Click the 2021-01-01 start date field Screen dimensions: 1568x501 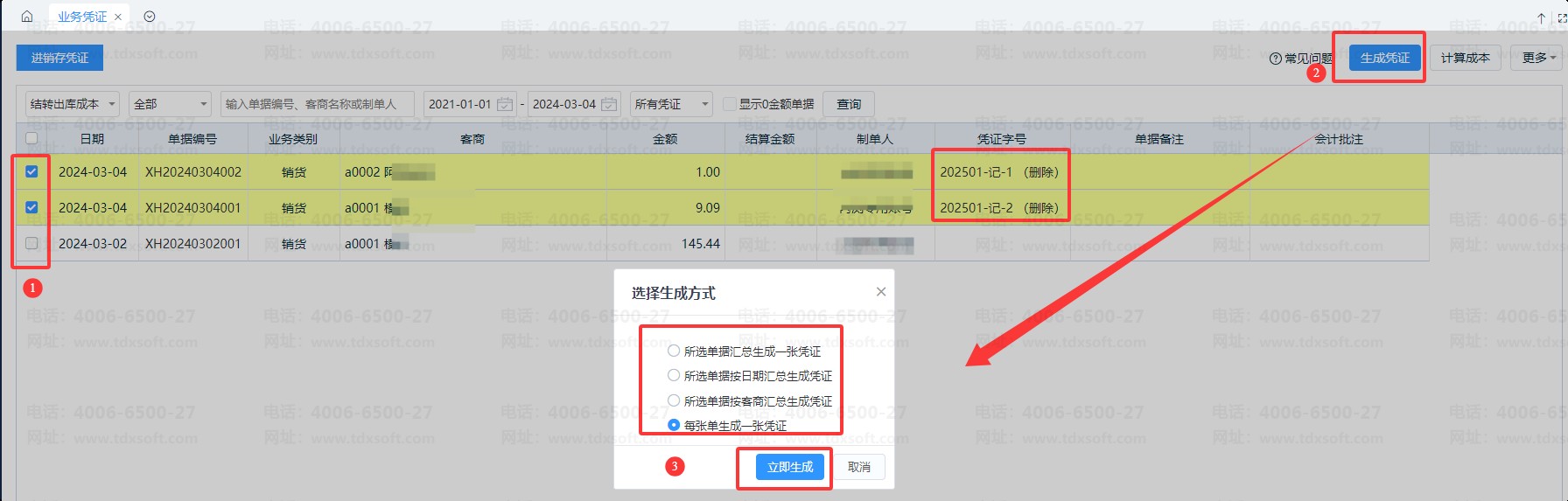coord(460,104)
